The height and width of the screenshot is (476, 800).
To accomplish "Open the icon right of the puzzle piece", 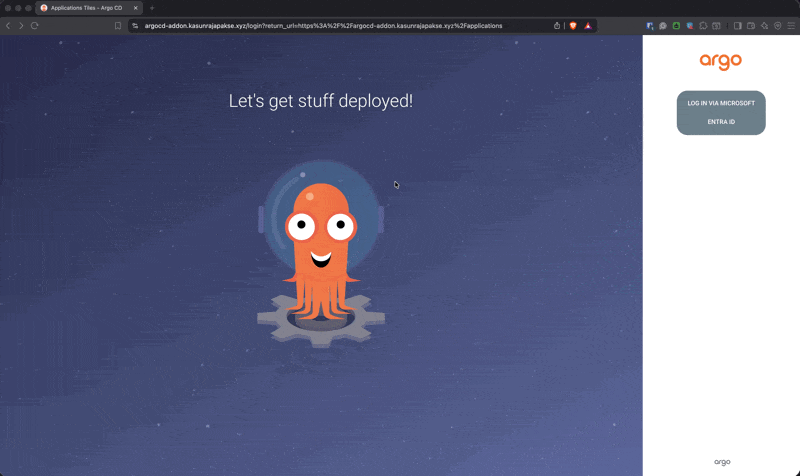I will 716,26.
